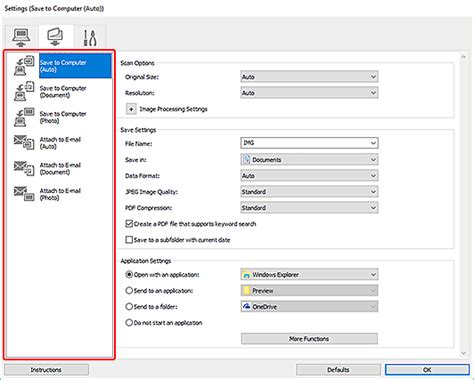The image size is (474, 380).
Task: Open the Original Size dropdown
Action: [x=309, y=77]
